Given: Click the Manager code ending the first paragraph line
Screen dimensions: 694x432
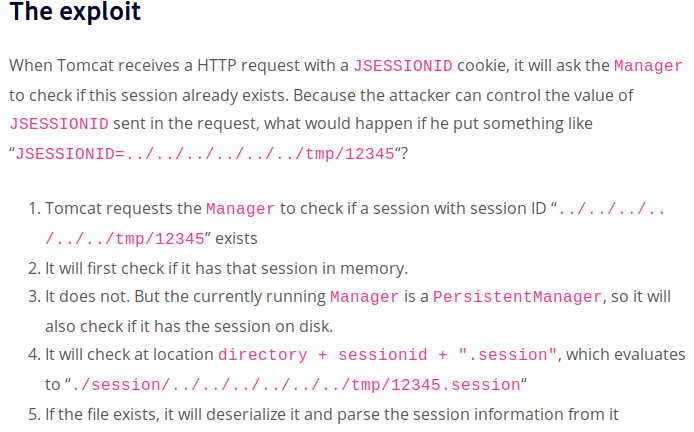Looking at the screenshot, I should (x=648, y=67).
